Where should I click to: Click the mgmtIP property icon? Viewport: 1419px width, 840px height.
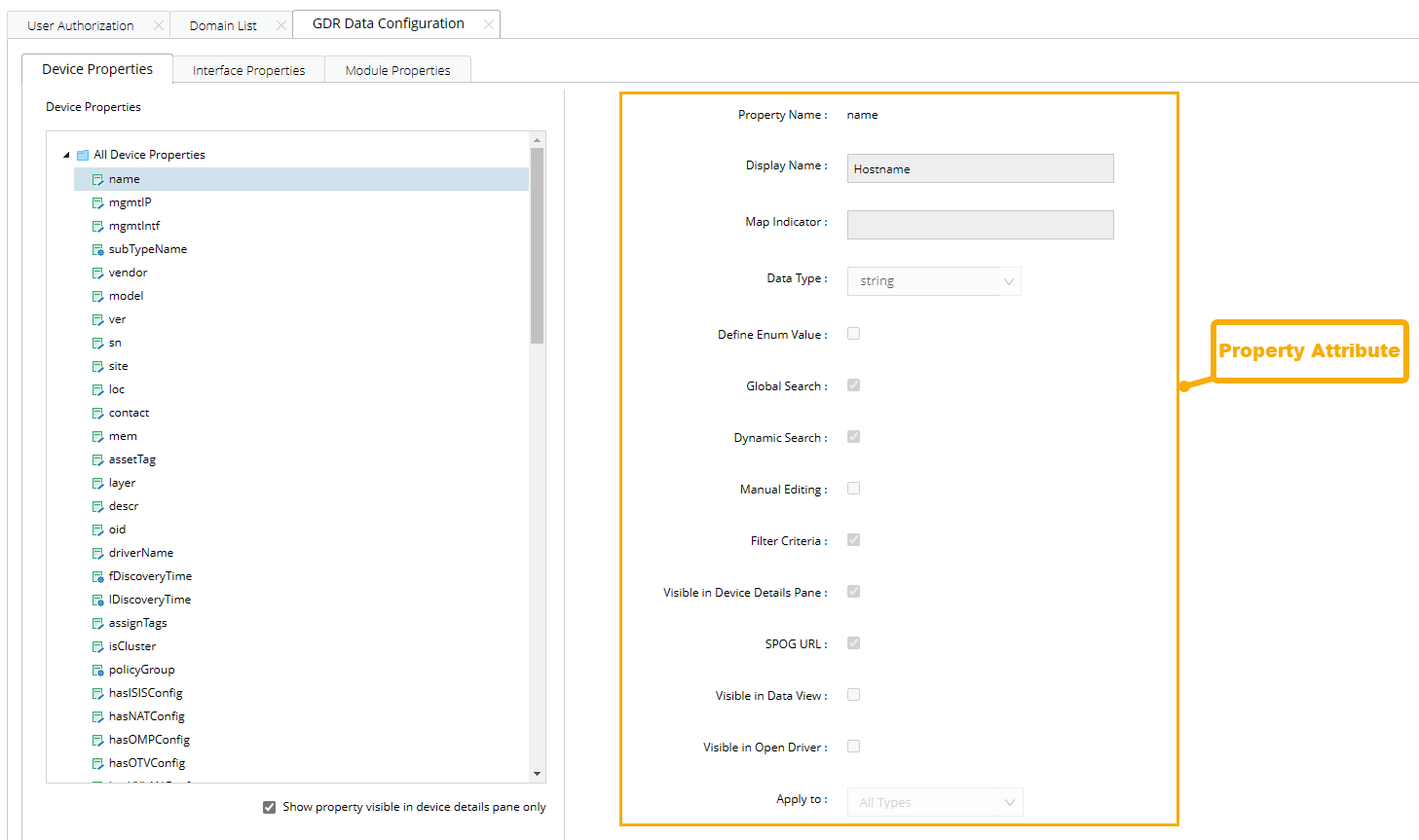pos(98,201)
